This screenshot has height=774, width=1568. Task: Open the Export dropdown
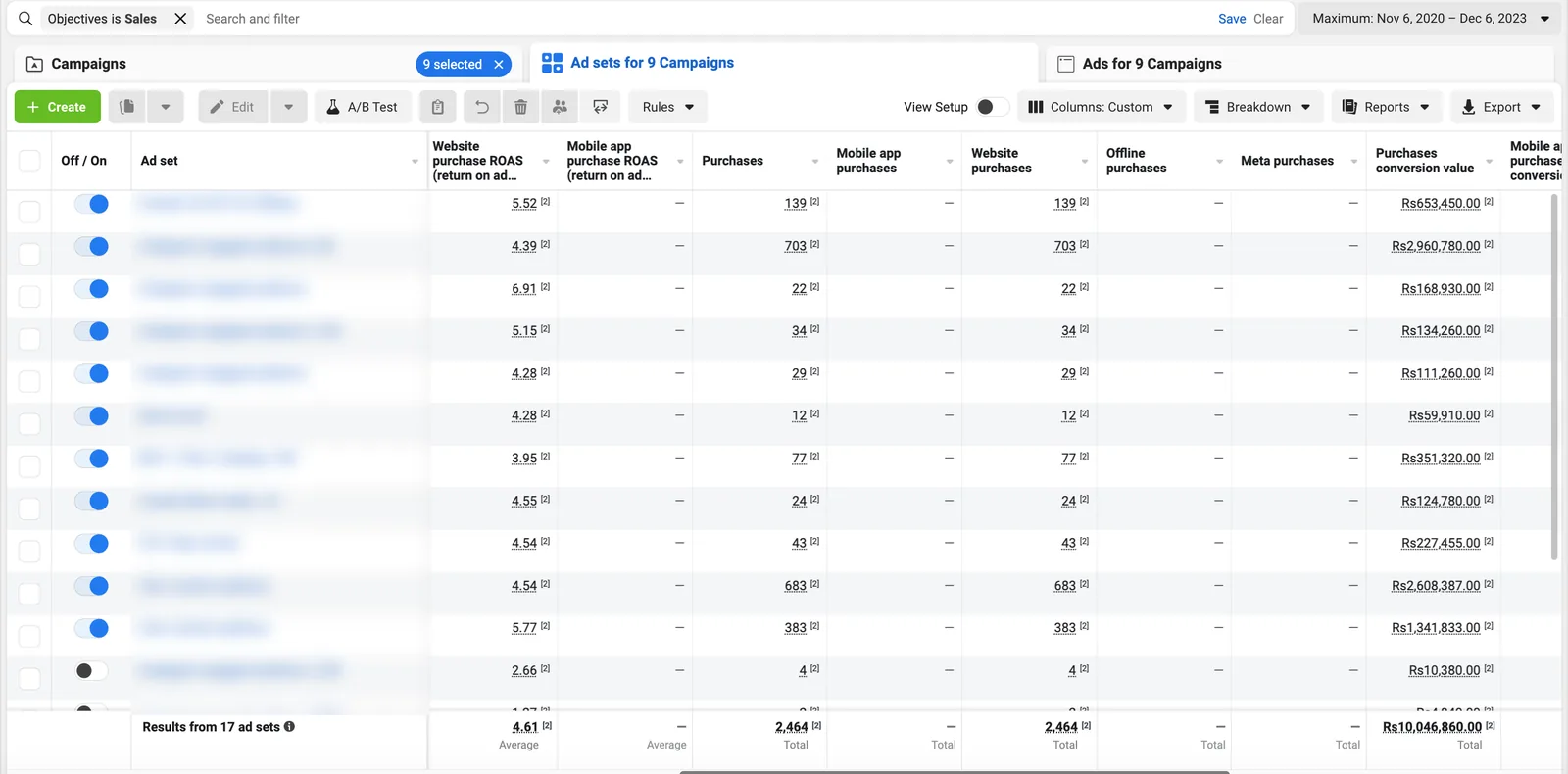tap(1501, 107)
